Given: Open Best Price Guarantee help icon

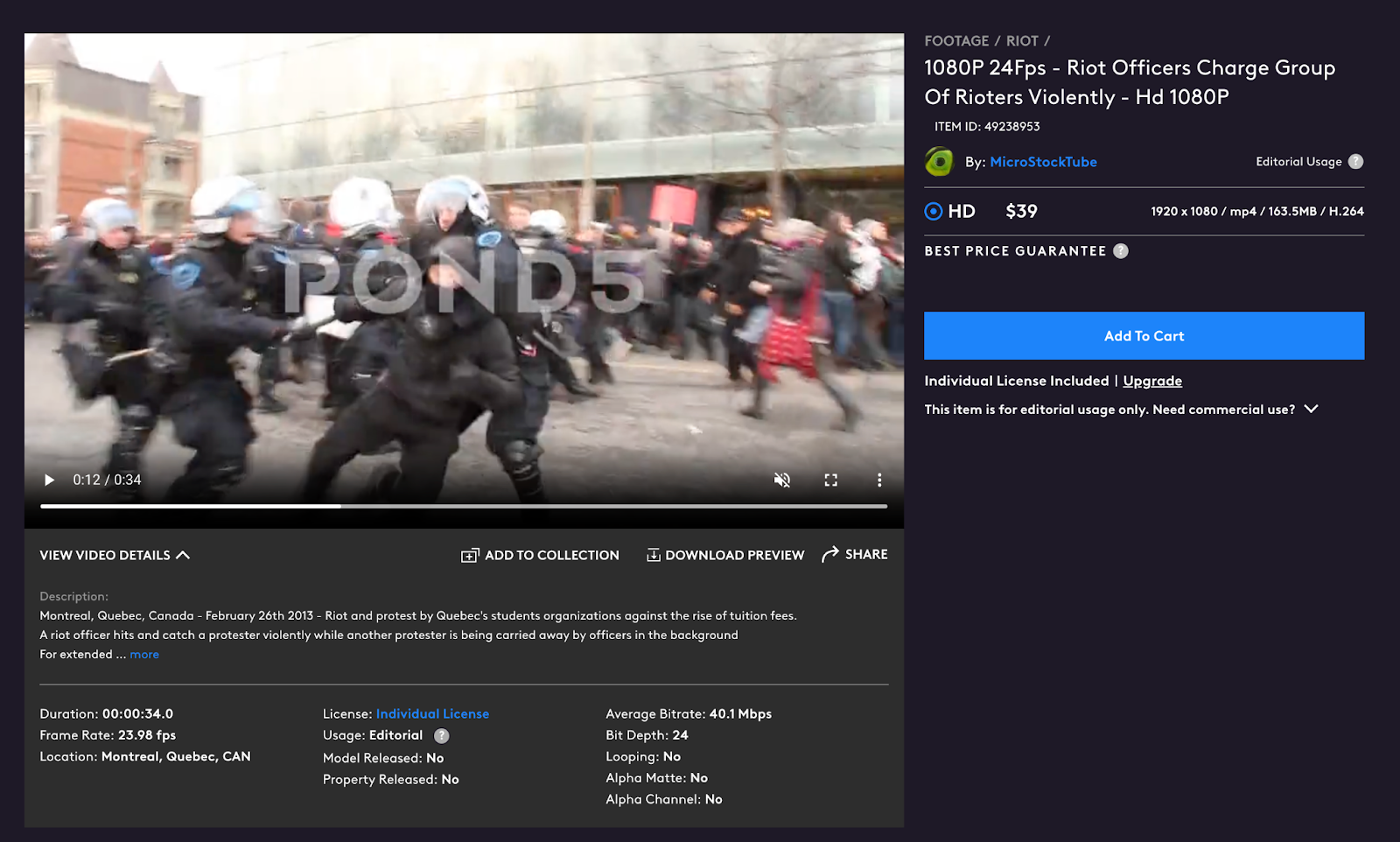Looking at the screenshot, I should (x=1121, y=251).
